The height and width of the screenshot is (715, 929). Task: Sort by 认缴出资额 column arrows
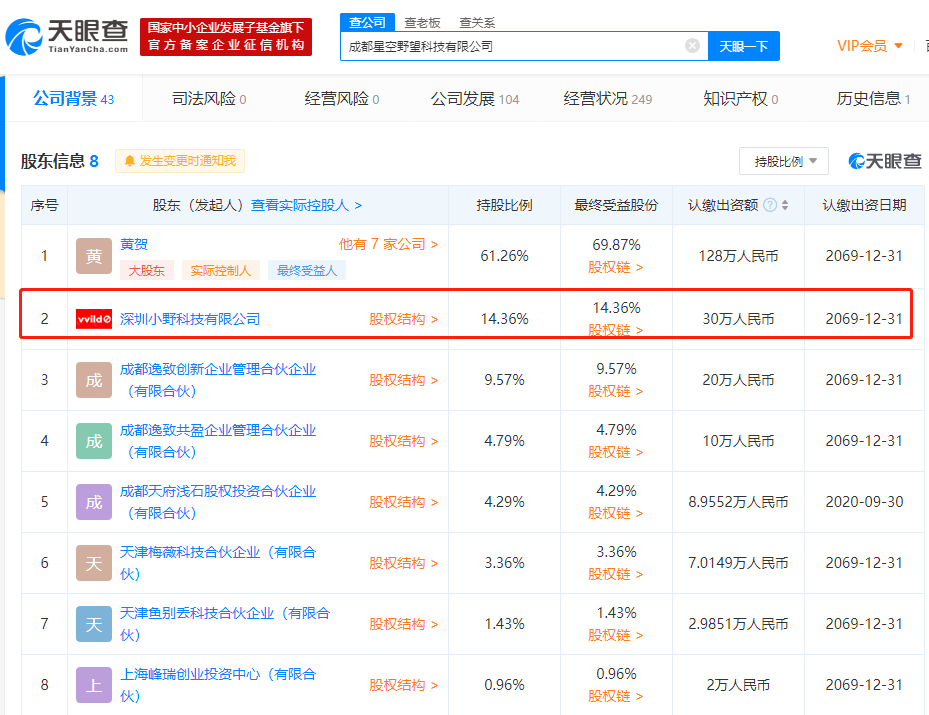(785, 205)
